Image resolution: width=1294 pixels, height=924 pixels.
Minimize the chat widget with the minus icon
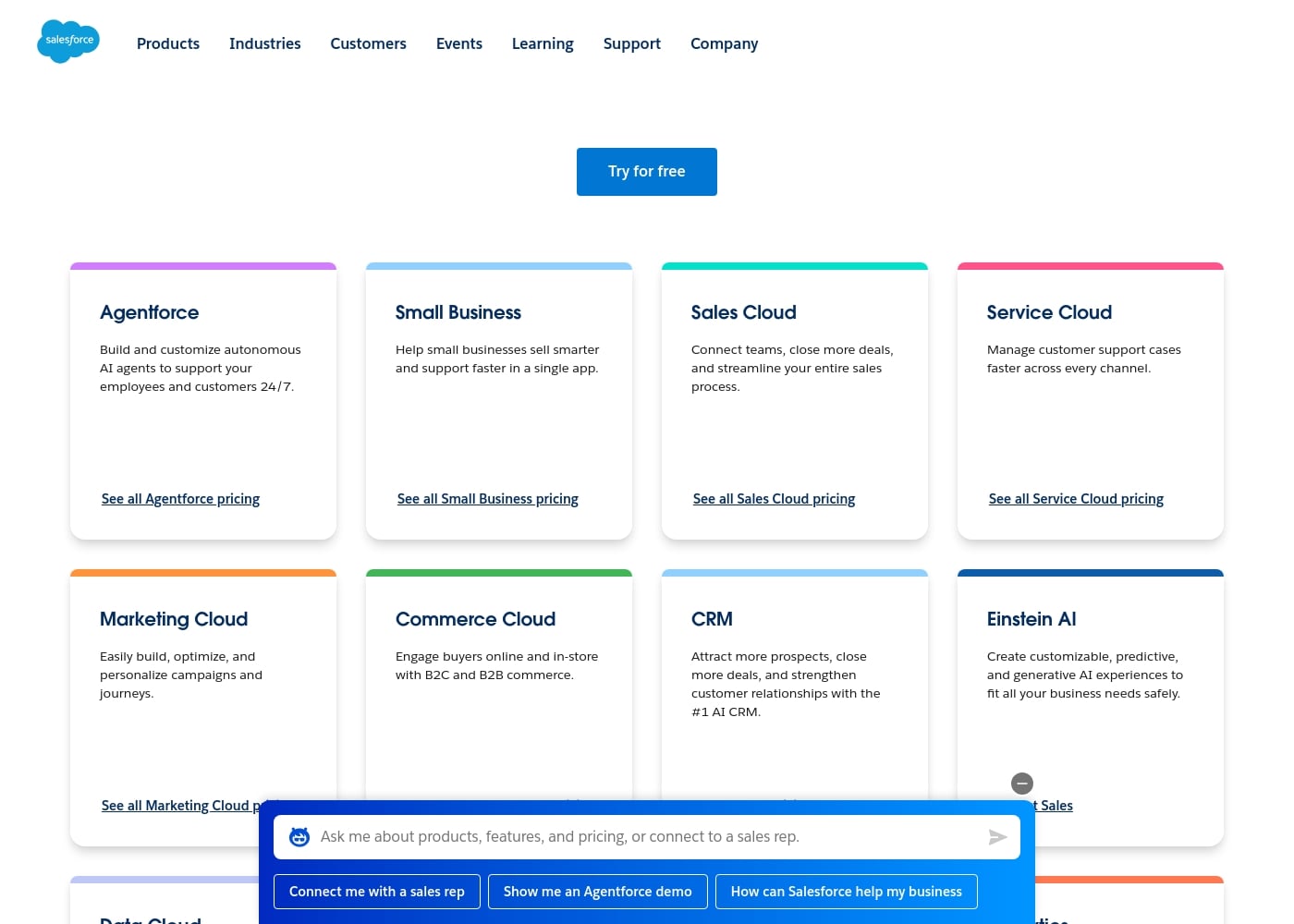1021,784
